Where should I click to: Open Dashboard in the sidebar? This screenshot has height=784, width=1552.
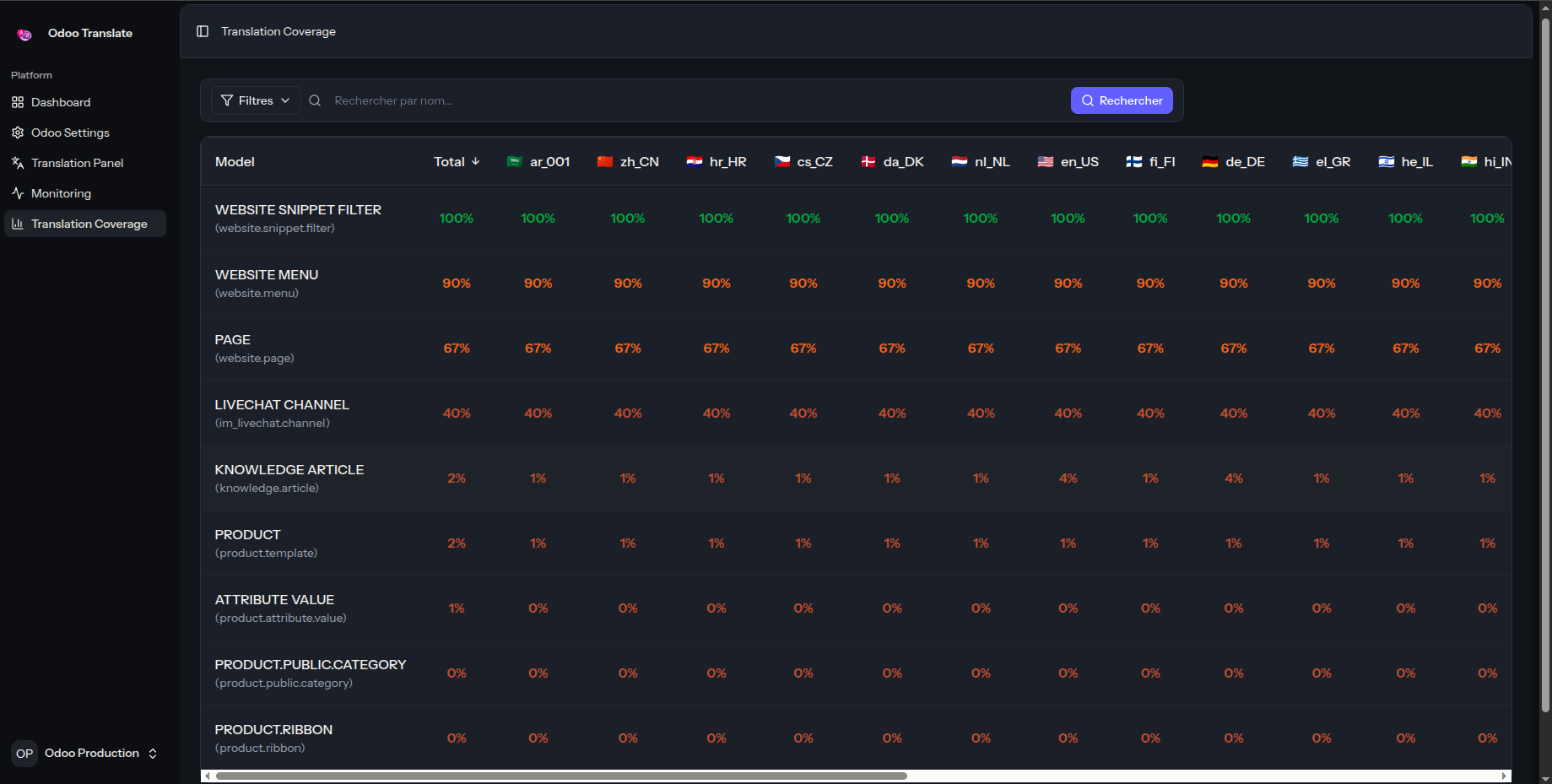click(x=85, y=102)
